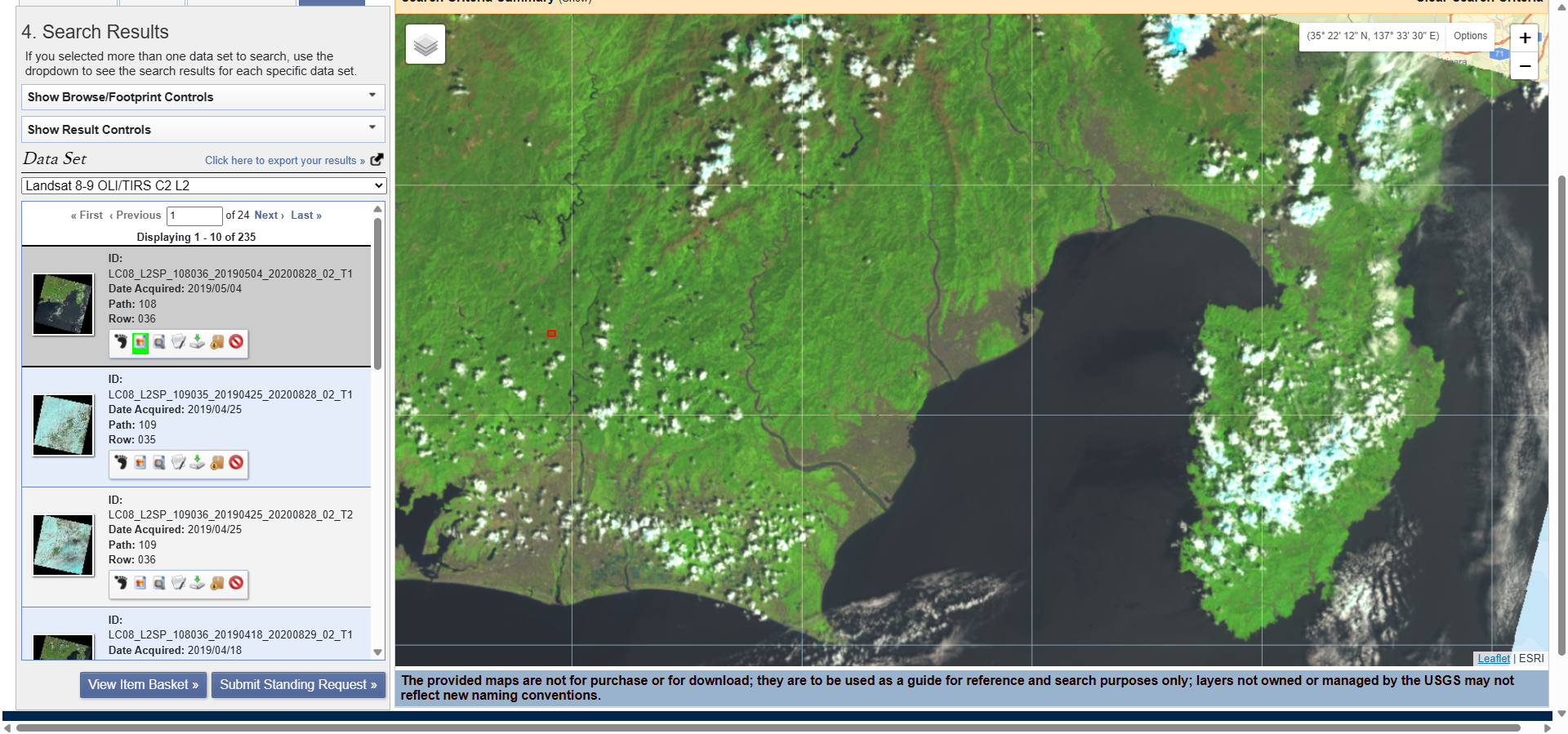Click the View Item Basket button
Viewport: 1568px width, 734px height.
pos(143,684)
